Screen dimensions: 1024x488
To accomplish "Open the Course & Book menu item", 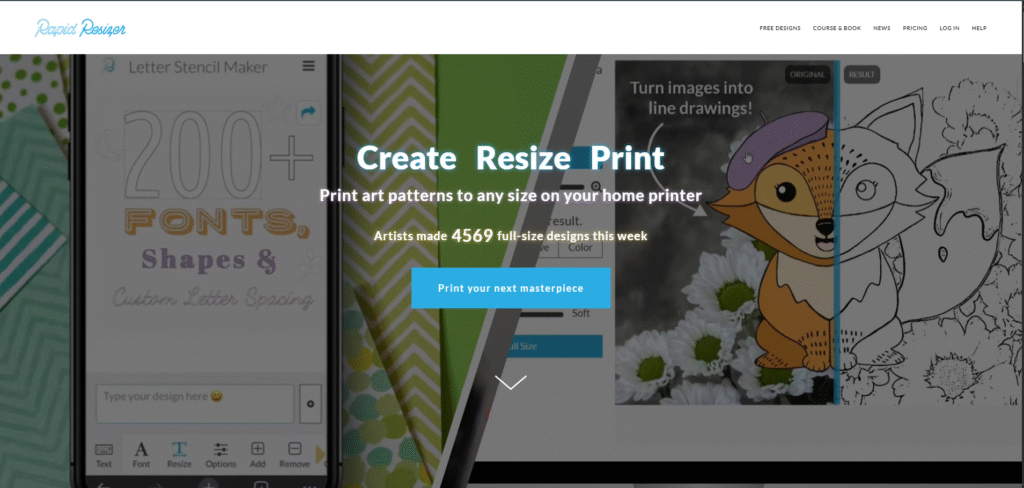I will (x=837, y=28).
